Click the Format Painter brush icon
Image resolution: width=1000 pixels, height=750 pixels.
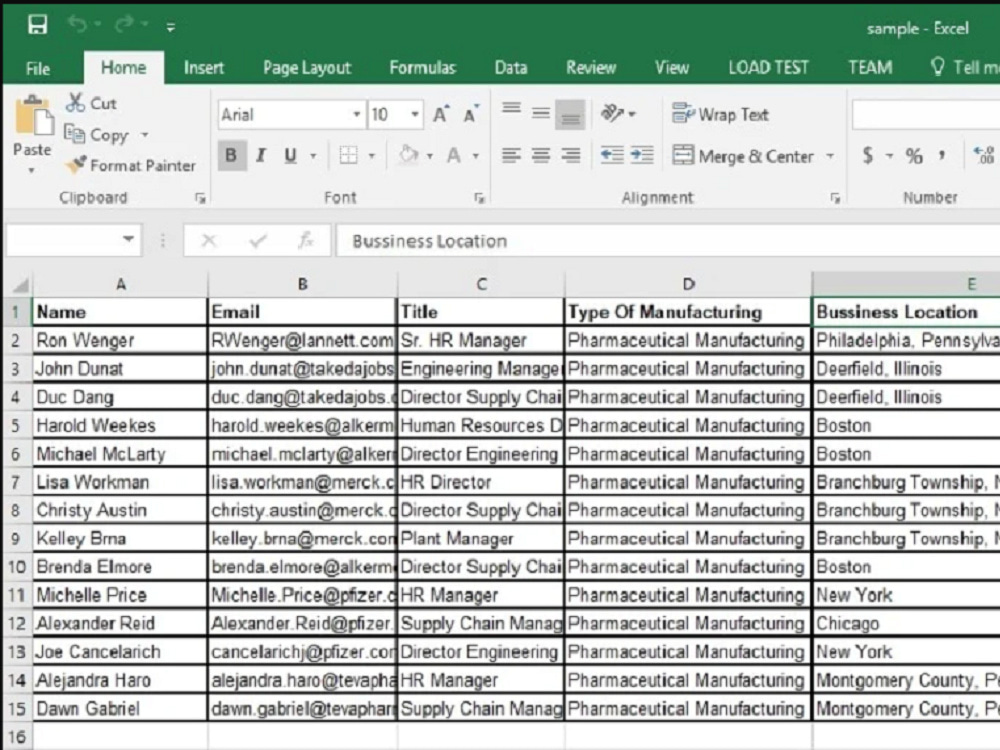click(76, 165)
